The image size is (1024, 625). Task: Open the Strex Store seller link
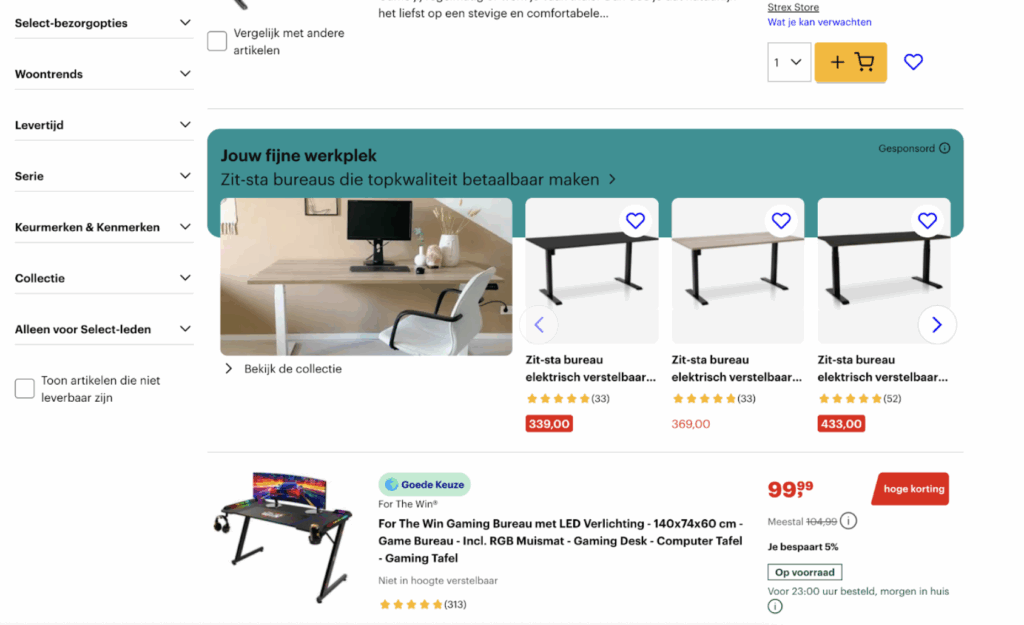coord(793,7)
